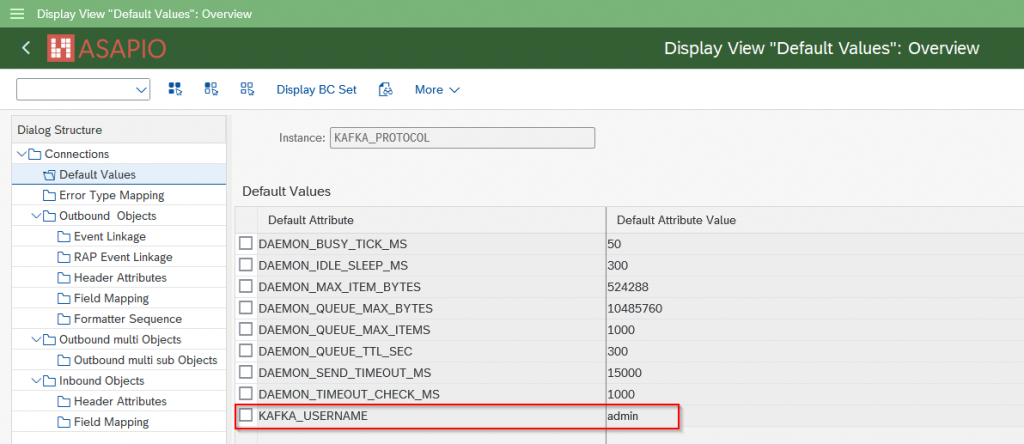The width and height of the screenshot is (1024, 444).
Task: Select the DAEMON_QUEUE_MAX_ITEMS row checkbox
Action: [246, 329]
